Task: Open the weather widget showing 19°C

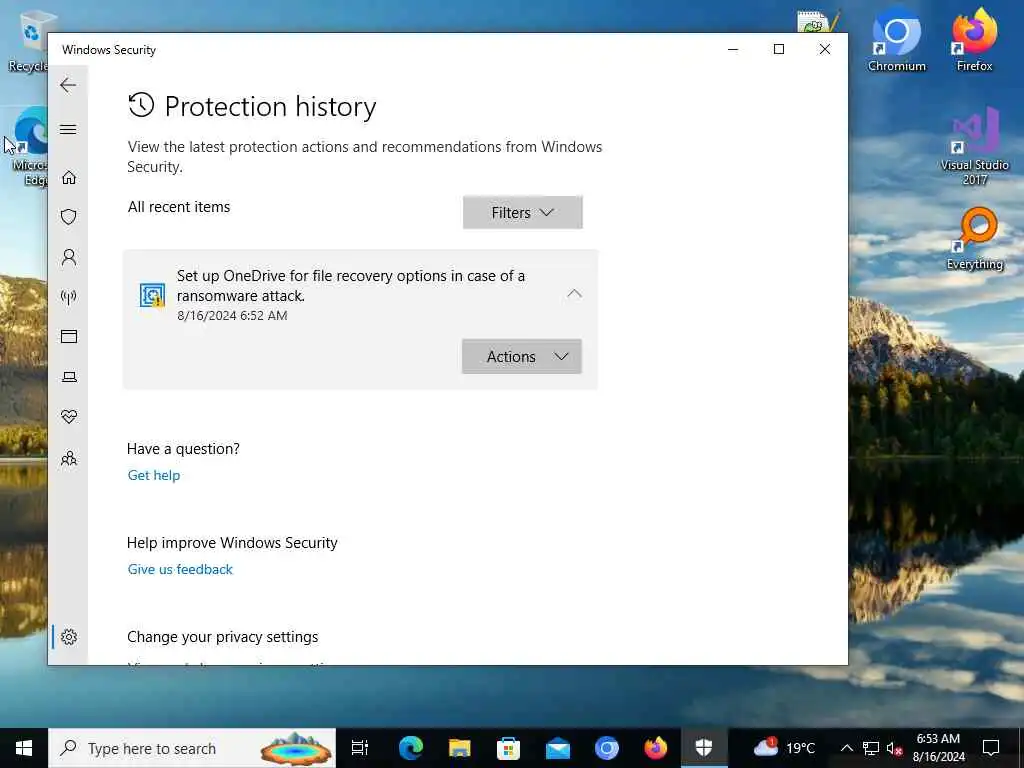Action: click(x=784, y=748)
